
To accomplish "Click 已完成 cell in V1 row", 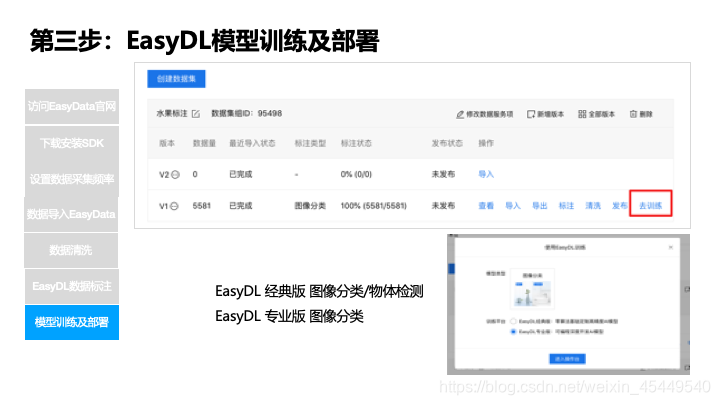I will (x=241, y=206).
